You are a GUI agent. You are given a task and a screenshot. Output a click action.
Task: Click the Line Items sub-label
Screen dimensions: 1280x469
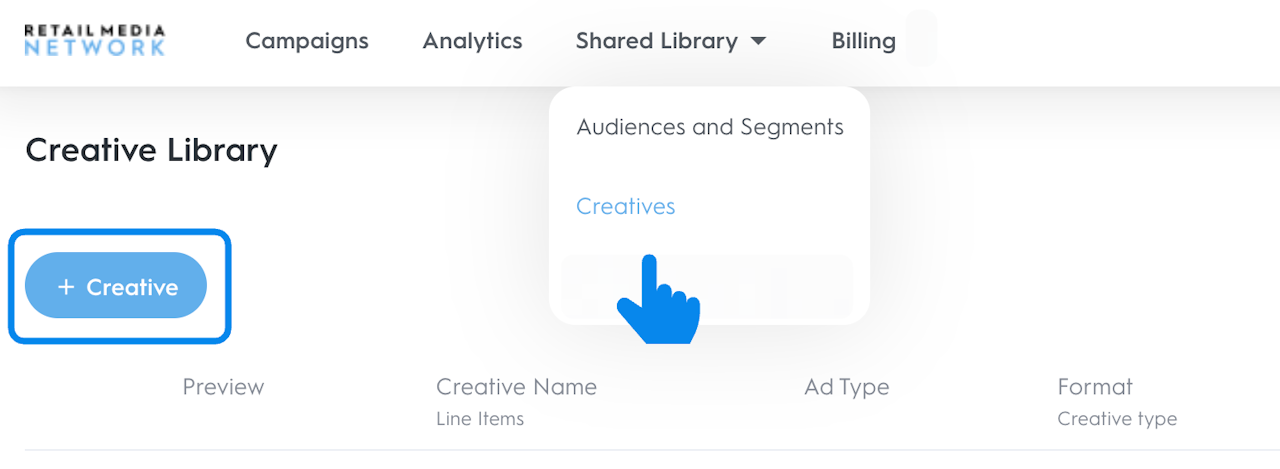(480, 419)
